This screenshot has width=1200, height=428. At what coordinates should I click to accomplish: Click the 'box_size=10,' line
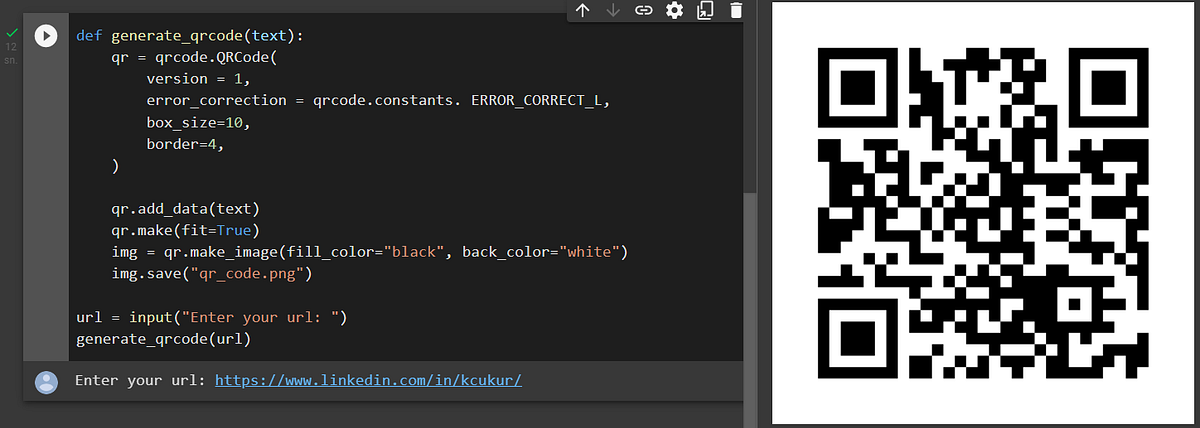tap(198, 123)
